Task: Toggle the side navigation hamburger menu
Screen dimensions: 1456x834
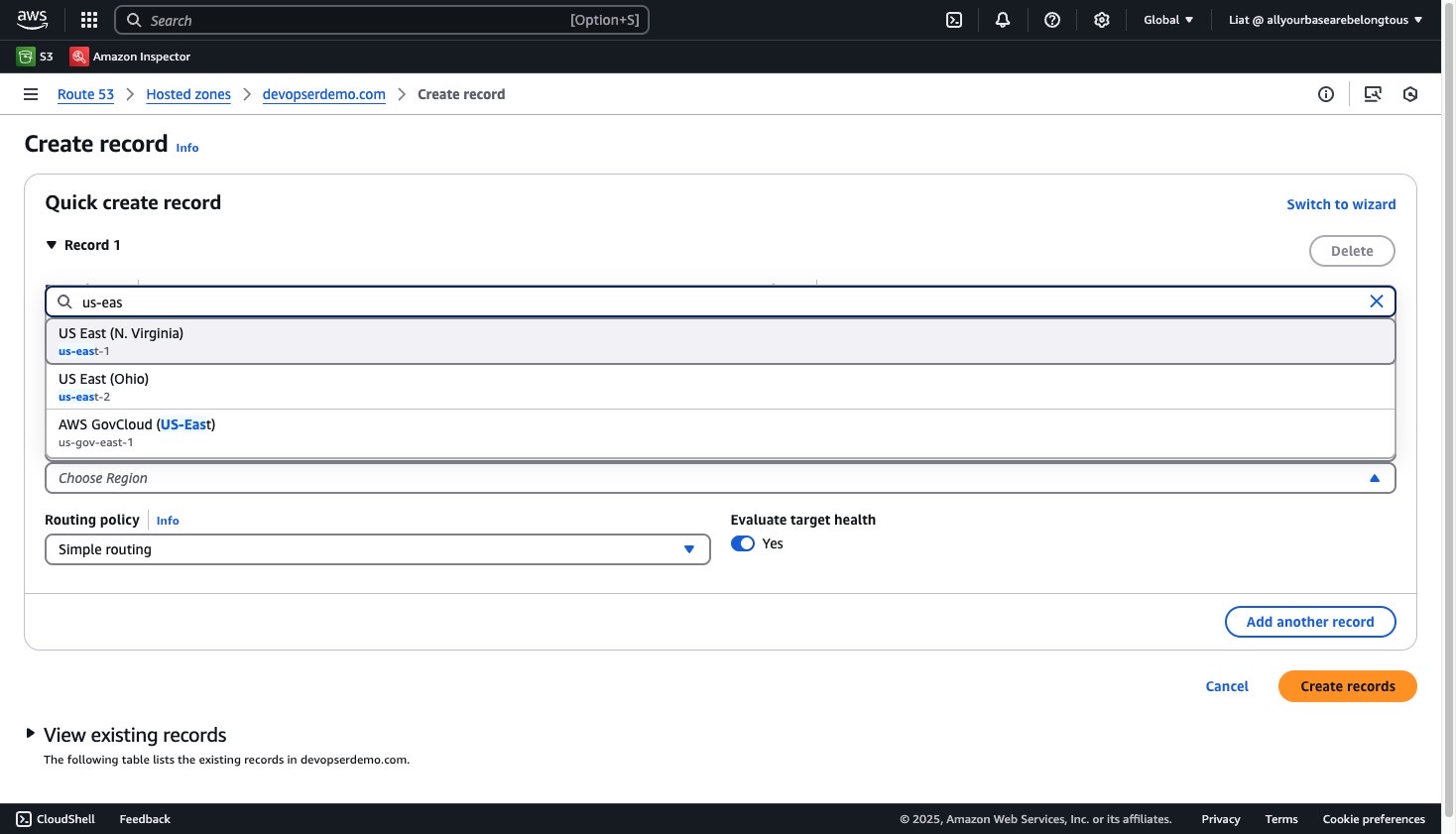Action: tap(31, 94)
